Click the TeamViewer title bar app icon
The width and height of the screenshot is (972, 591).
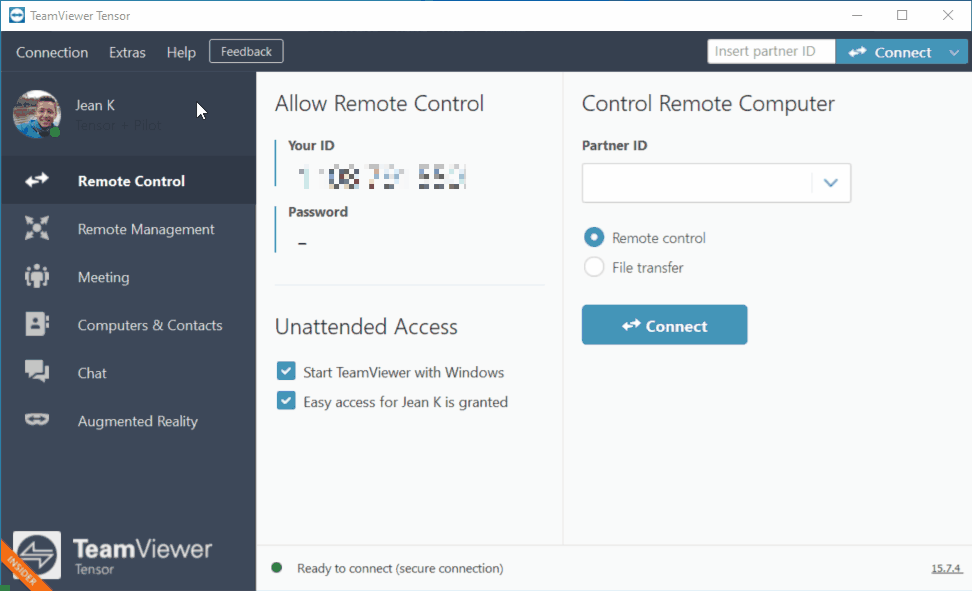[17, 15]
